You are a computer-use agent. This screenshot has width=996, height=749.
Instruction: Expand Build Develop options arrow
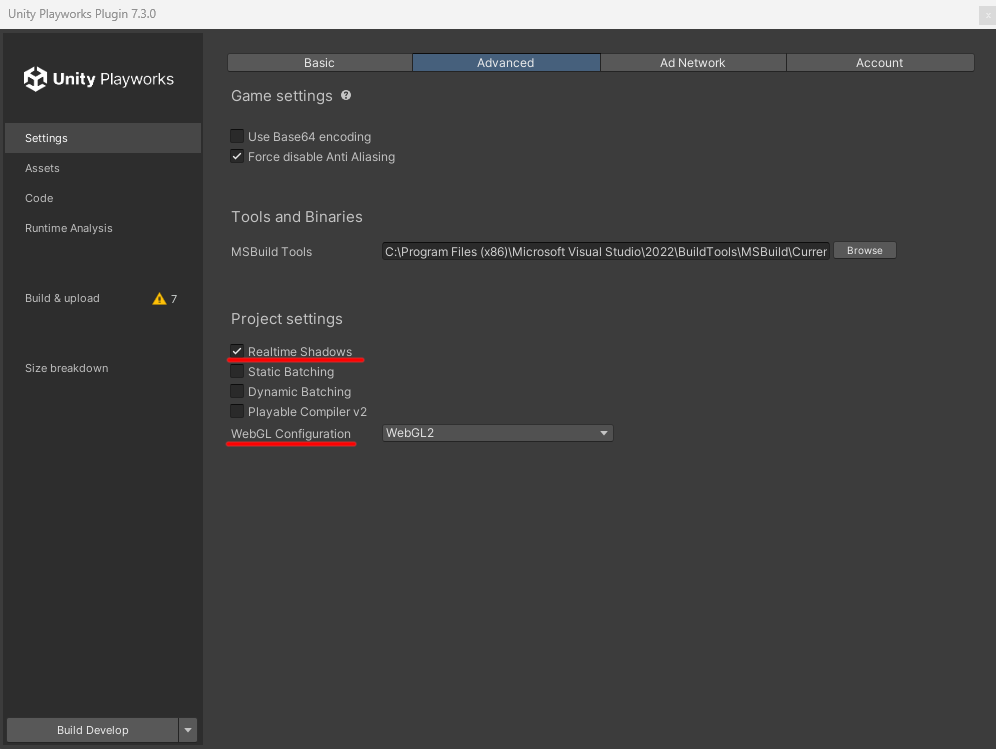[x=188, y=730]
